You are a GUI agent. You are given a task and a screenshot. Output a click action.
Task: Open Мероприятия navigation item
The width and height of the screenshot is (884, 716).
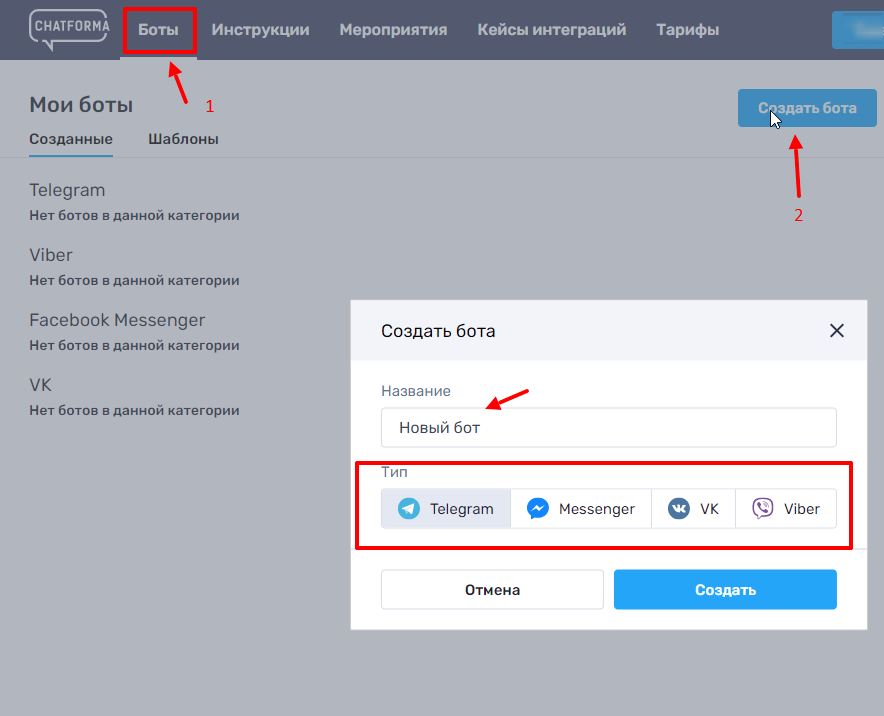point(393,30)
